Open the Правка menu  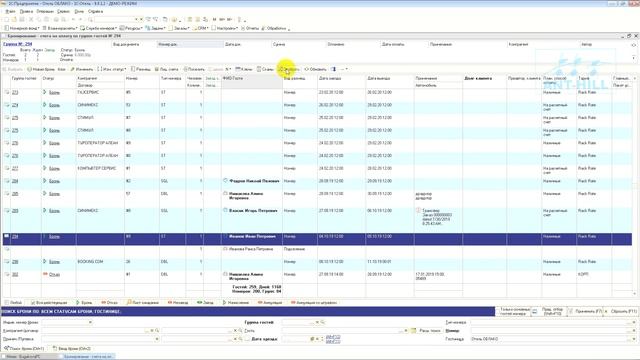26,11
